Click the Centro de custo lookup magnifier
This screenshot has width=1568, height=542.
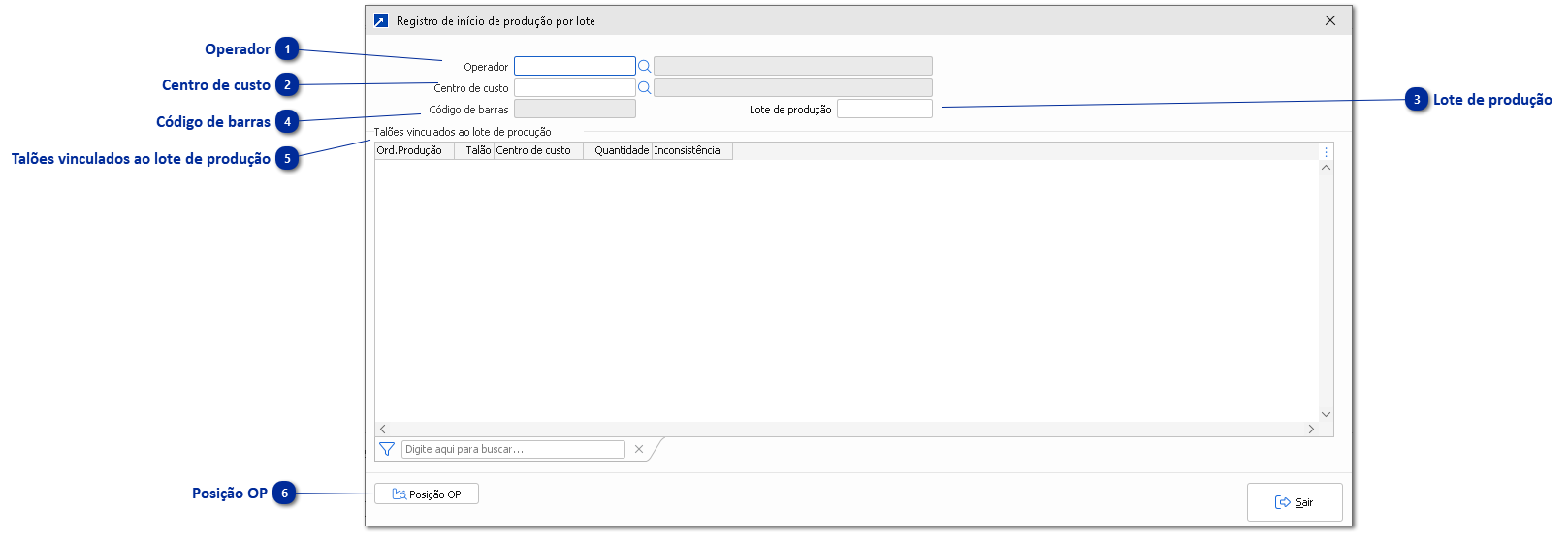[644, 87]
